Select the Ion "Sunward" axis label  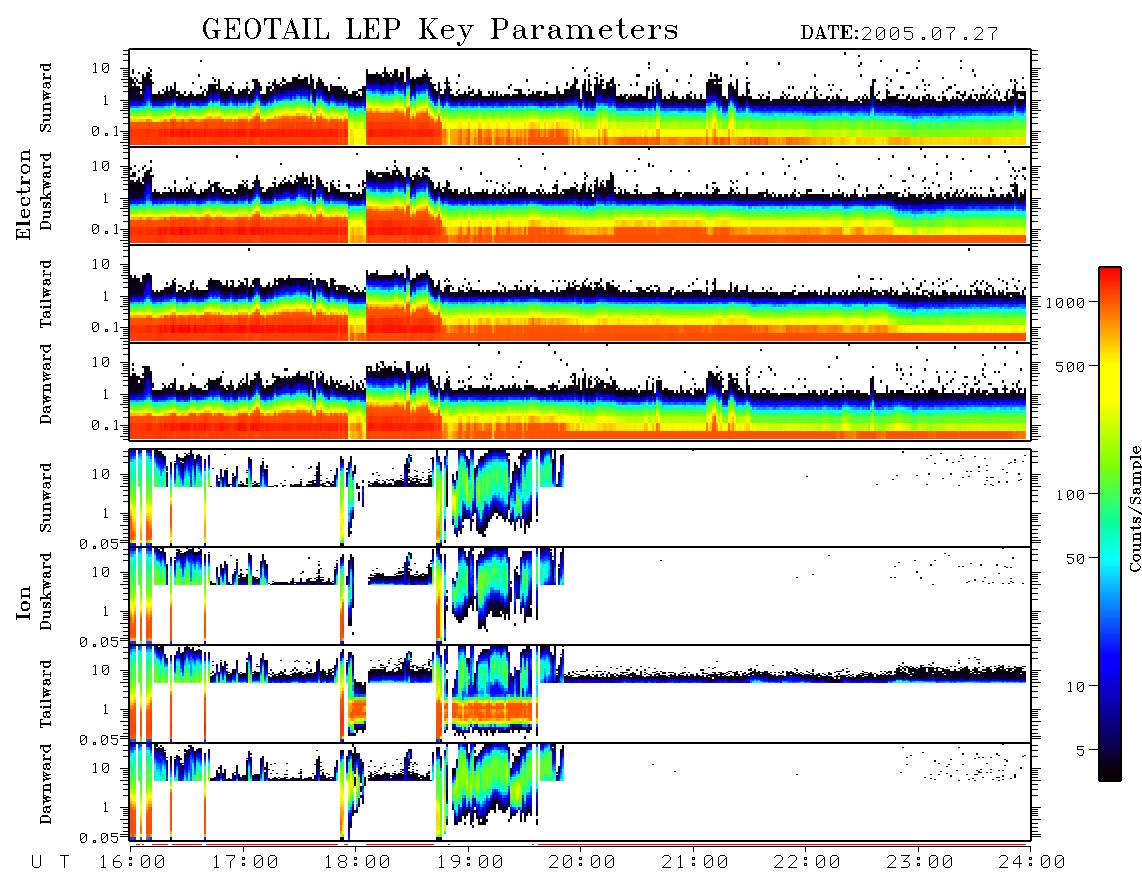tap(46, 497)
